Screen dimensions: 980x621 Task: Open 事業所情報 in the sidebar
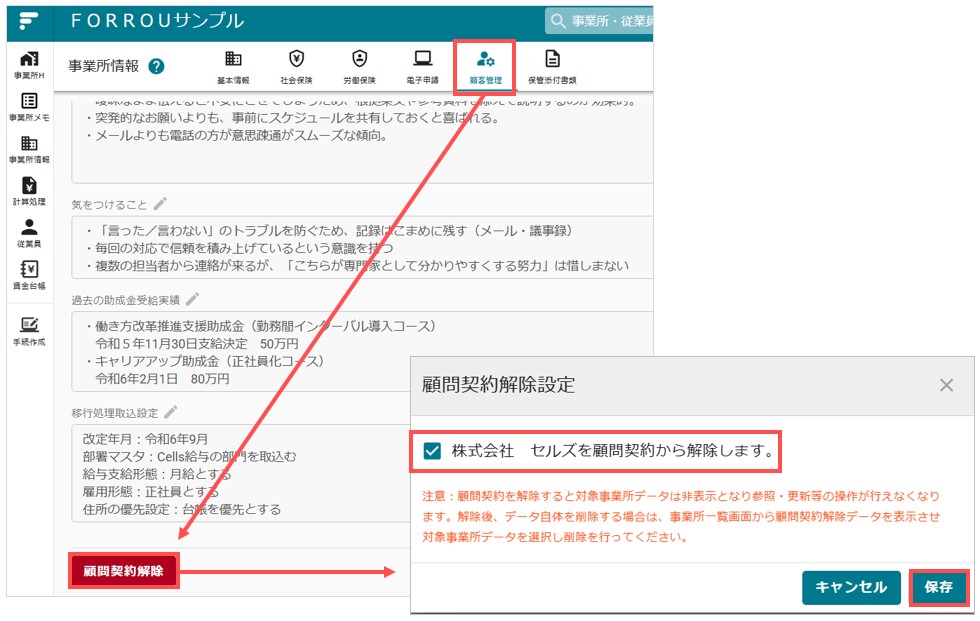[29, 149]
